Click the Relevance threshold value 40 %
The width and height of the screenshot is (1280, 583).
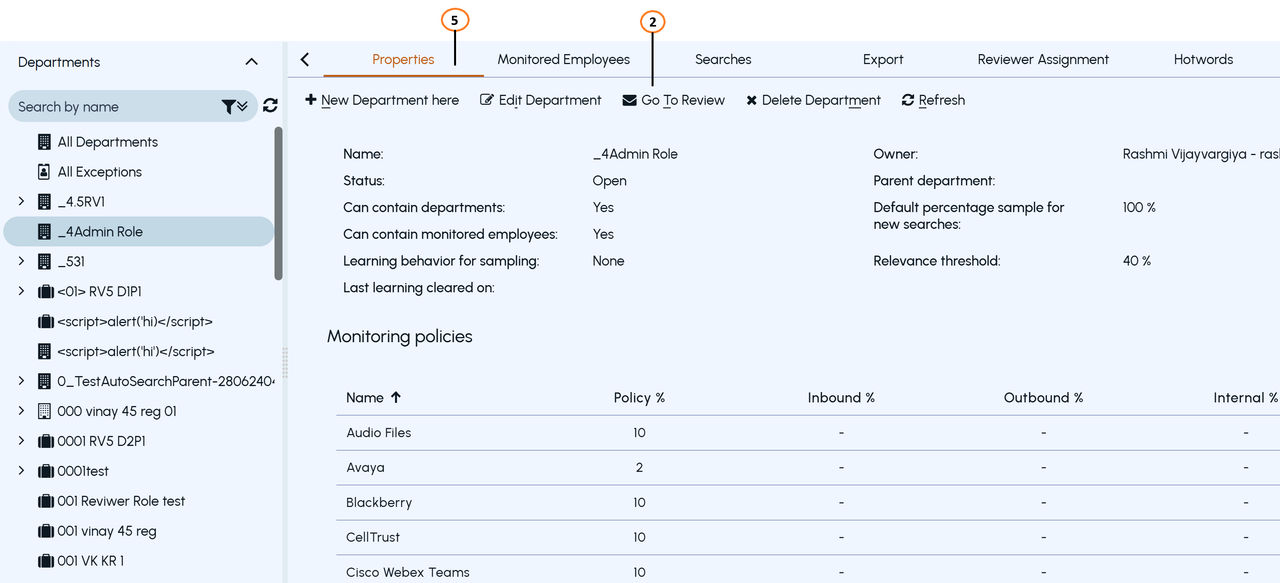point(1137,261)
